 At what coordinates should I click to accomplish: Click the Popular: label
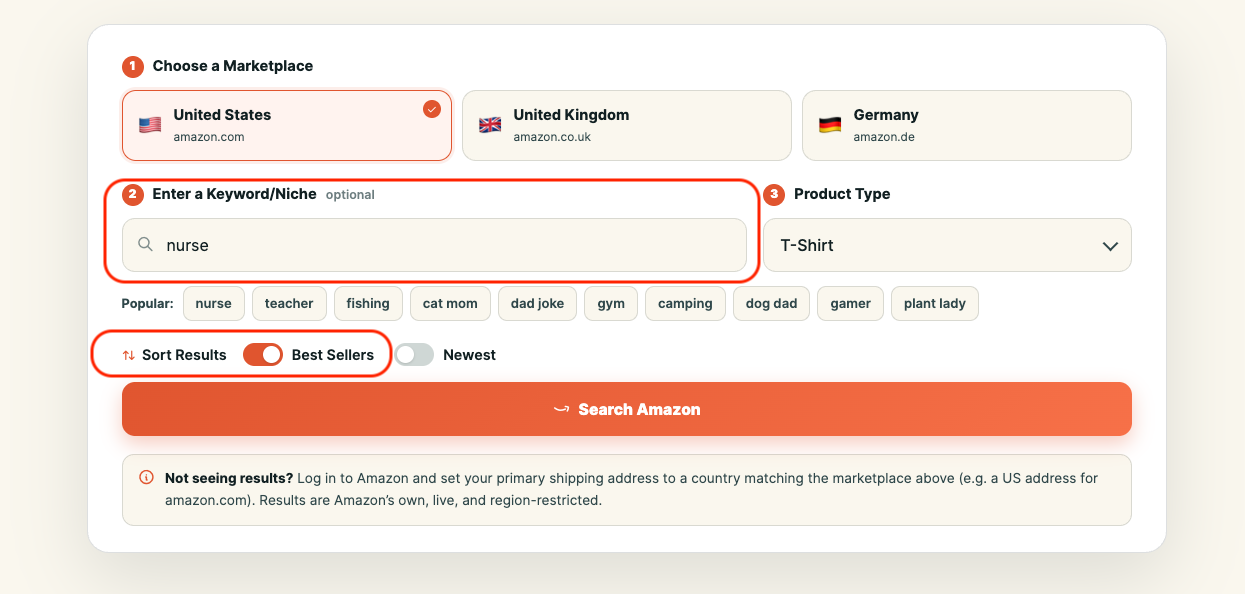(148, 304)
